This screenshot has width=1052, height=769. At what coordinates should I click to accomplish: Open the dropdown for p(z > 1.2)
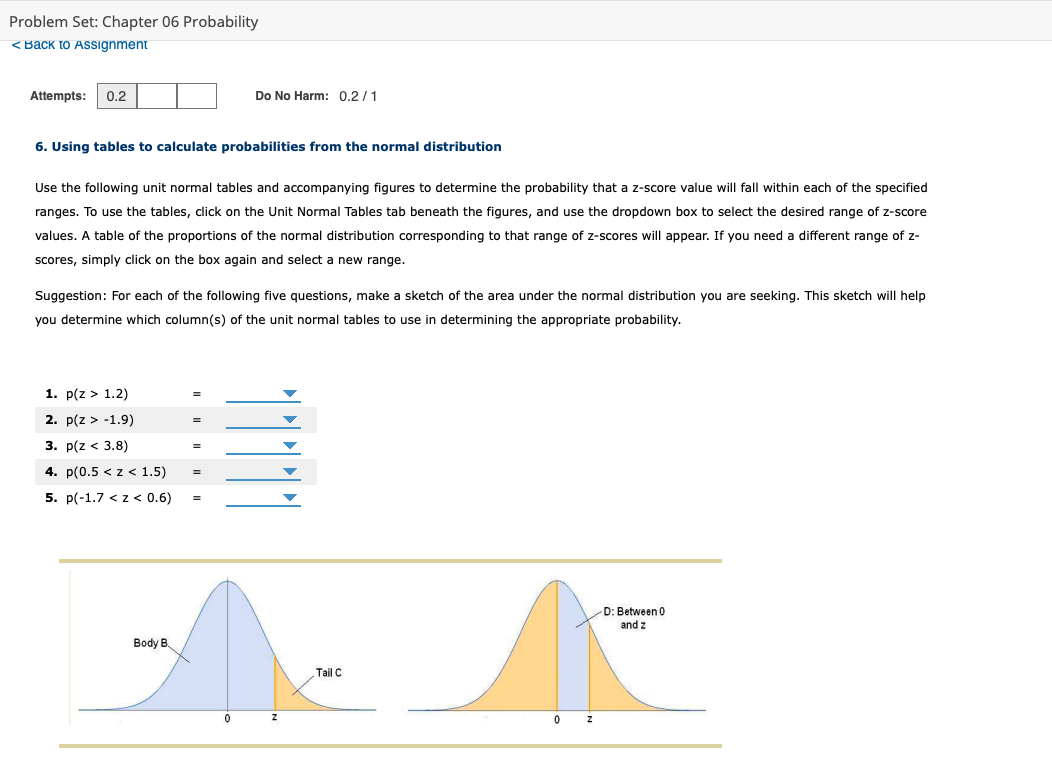[x=288, y=394]
